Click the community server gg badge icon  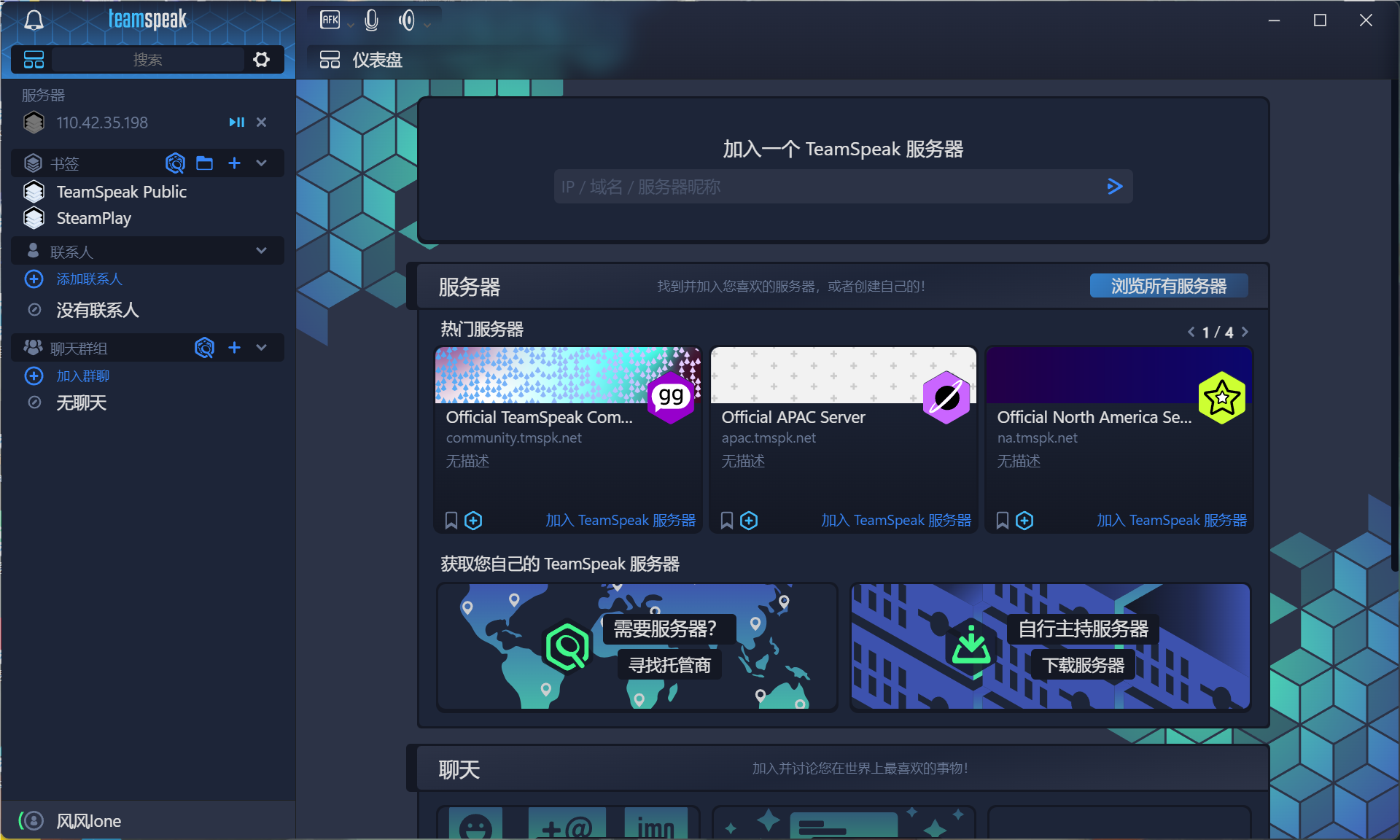click(x=671, y=397)
